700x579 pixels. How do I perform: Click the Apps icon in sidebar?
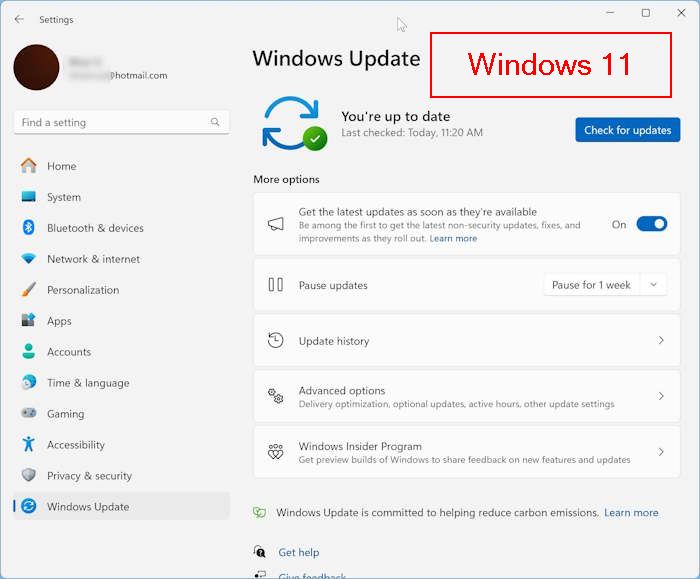[x=29, y=320]
